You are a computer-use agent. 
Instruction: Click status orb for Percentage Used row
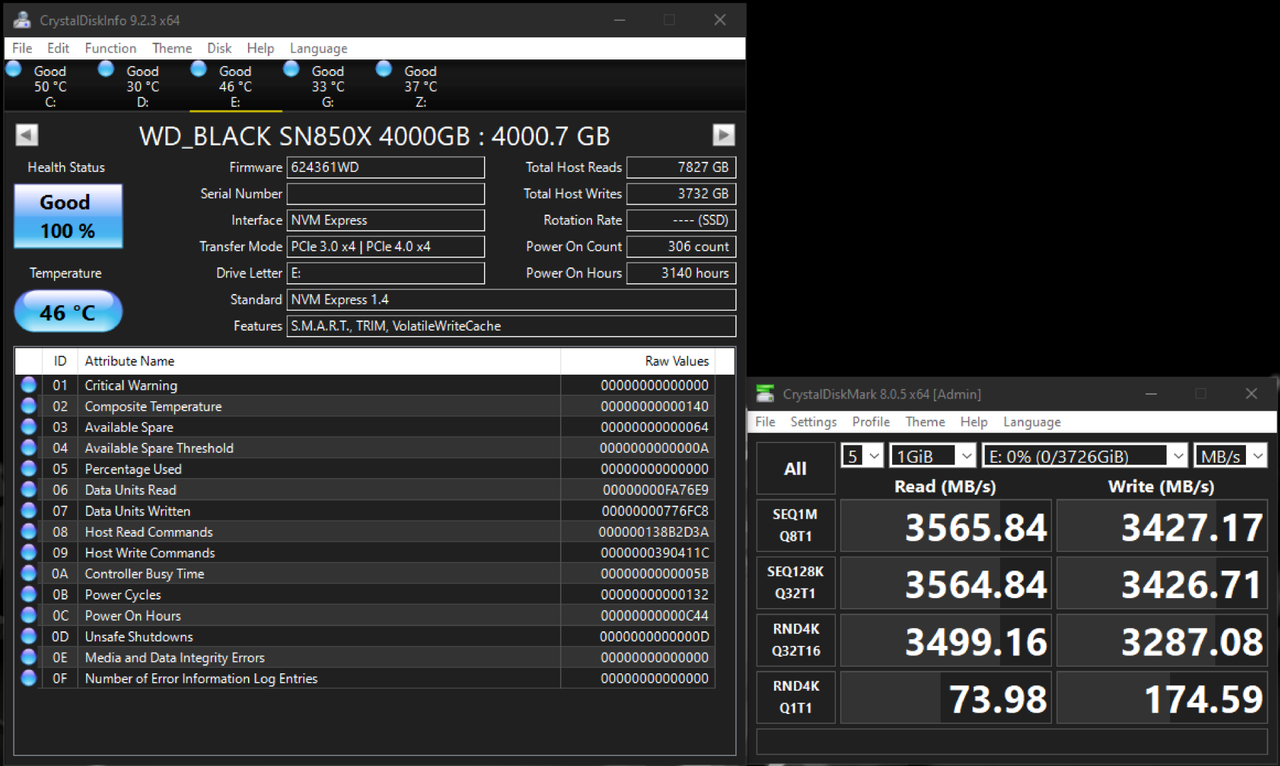(x=29, y=469)
